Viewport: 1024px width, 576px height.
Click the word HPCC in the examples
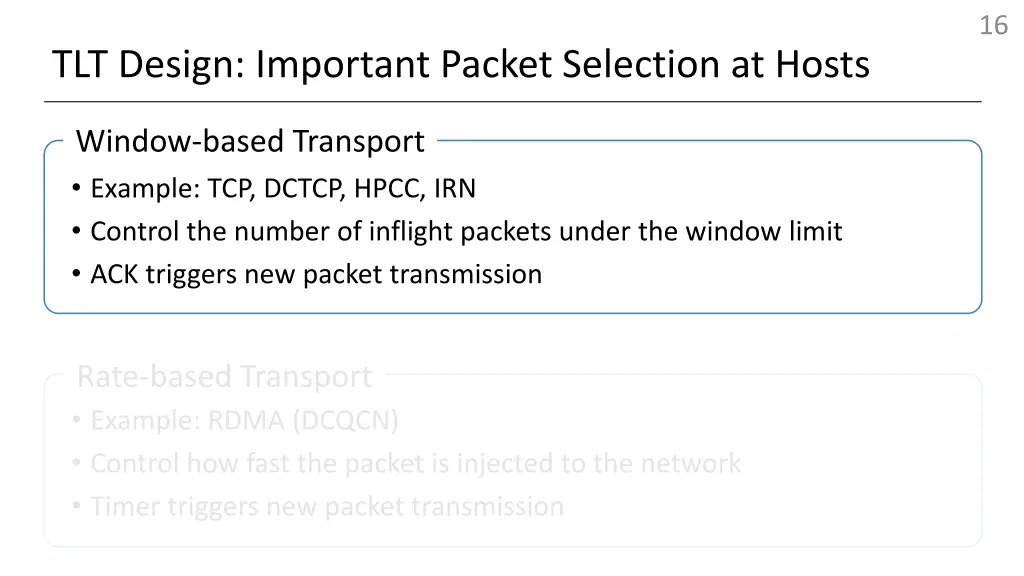point(387,189)
